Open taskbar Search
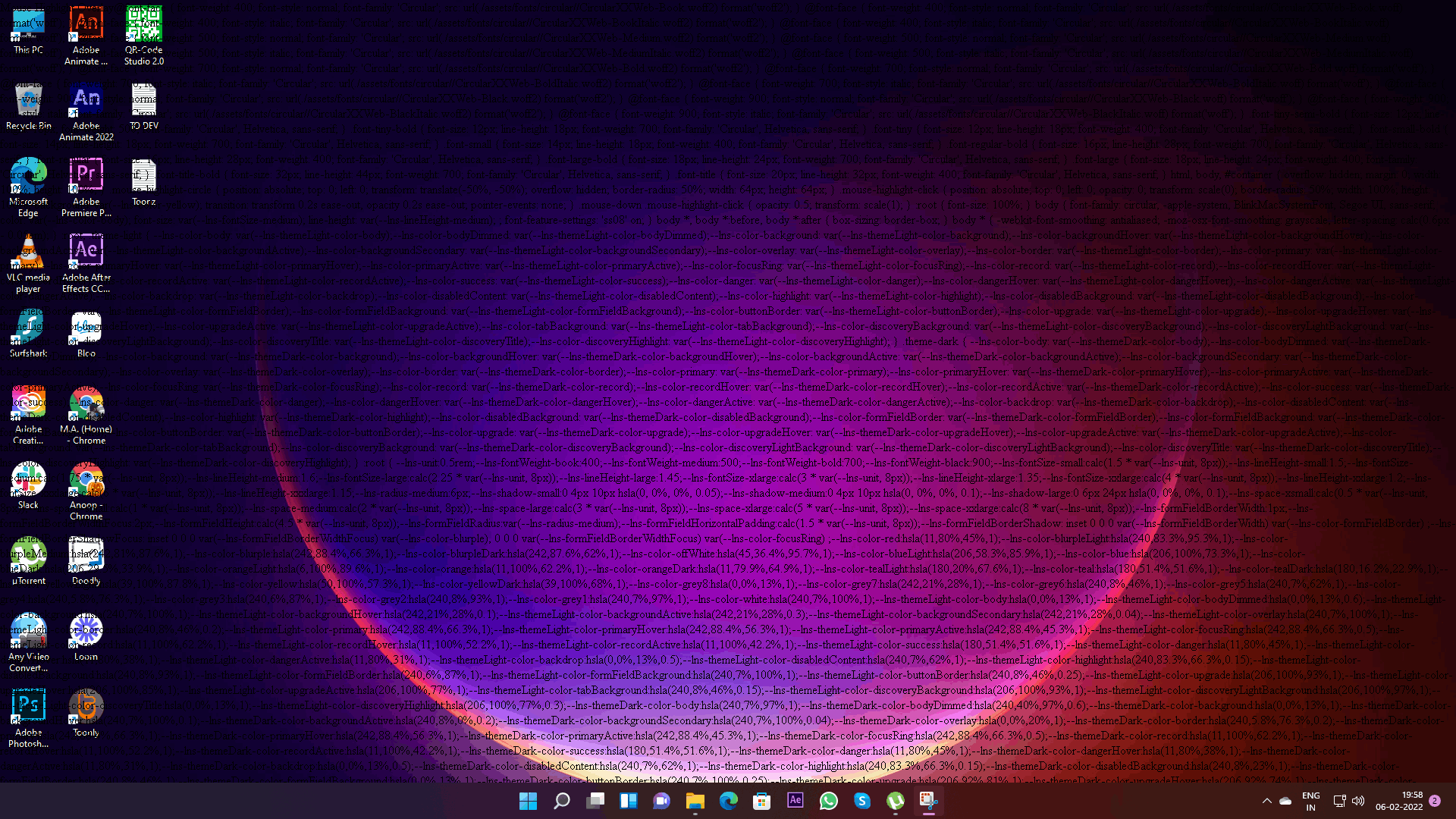Viewport: 1456px width, 819px height. tap(562, 801)
